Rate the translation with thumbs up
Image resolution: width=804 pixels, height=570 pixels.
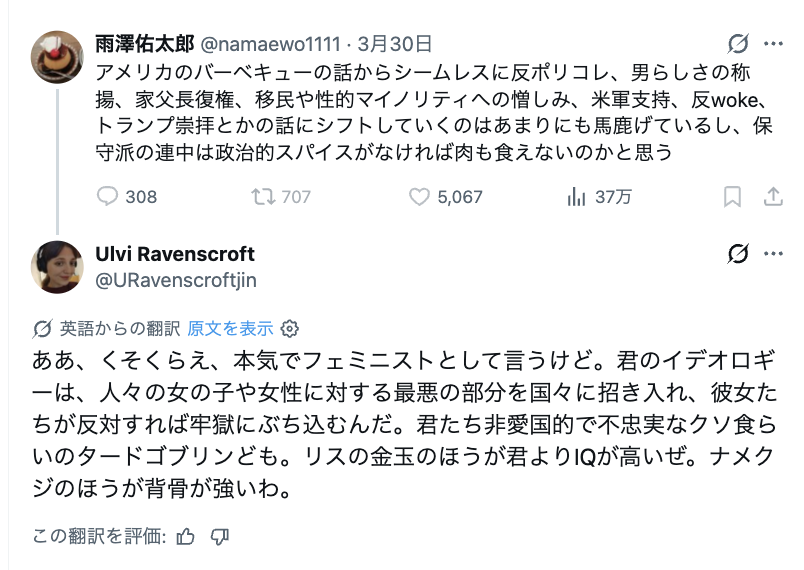[185, 537]
